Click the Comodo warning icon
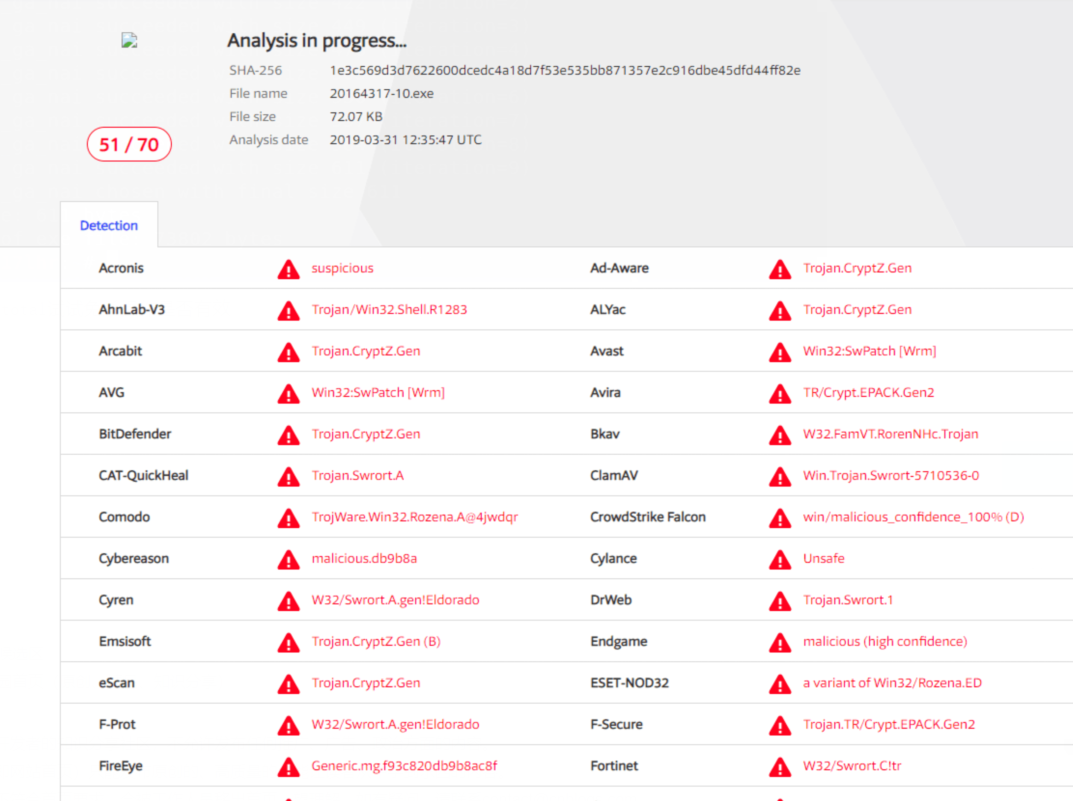 289,518
